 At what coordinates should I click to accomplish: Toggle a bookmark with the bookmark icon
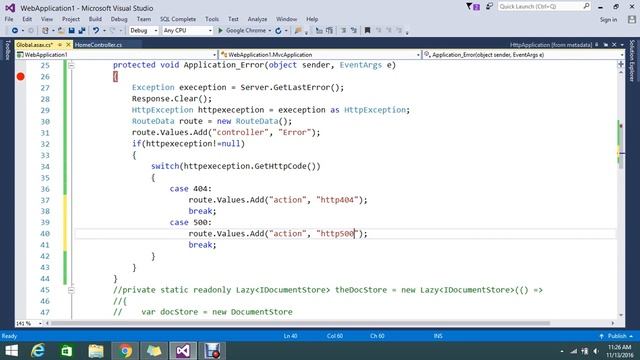pos(367,31)
